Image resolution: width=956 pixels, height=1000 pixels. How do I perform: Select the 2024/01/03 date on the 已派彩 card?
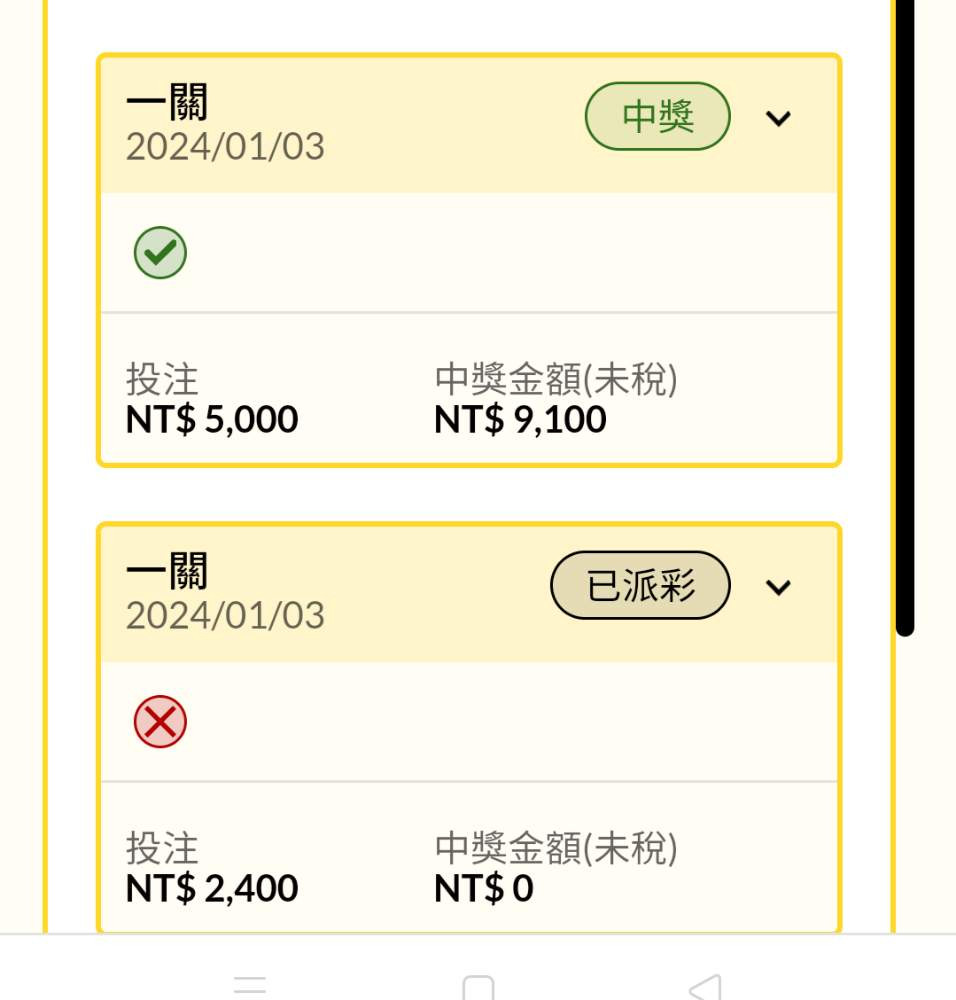coord(225,615)
